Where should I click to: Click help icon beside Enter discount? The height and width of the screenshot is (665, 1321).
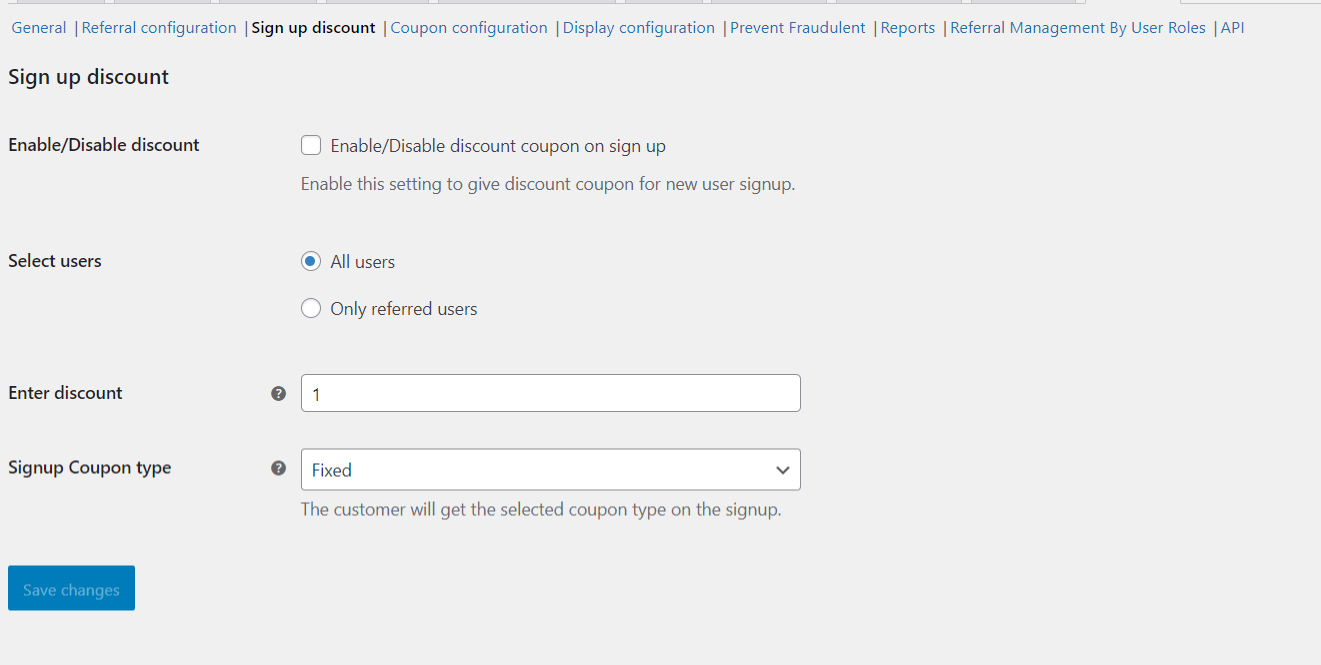(279, 394)
